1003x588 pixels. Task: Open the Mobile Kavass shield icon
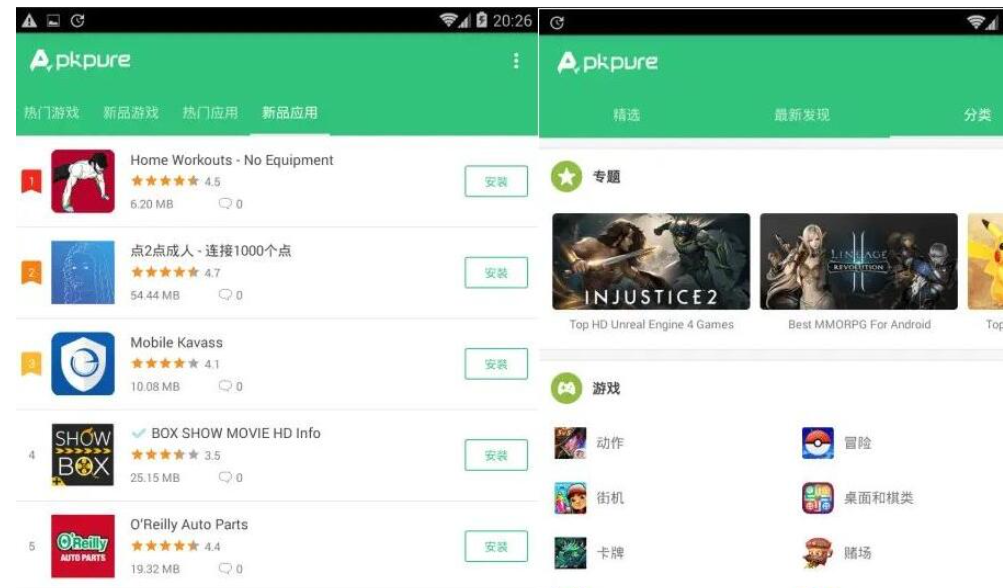tap(83, 363)
